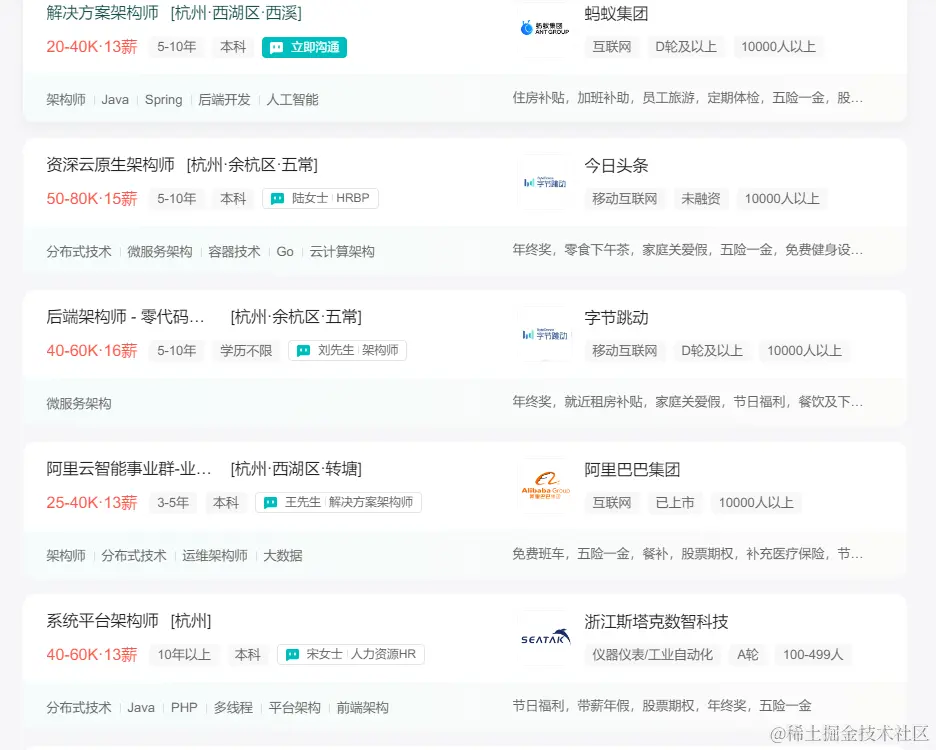
Task: Select salary 40-60K·13薪
Action: click(92, 654)
